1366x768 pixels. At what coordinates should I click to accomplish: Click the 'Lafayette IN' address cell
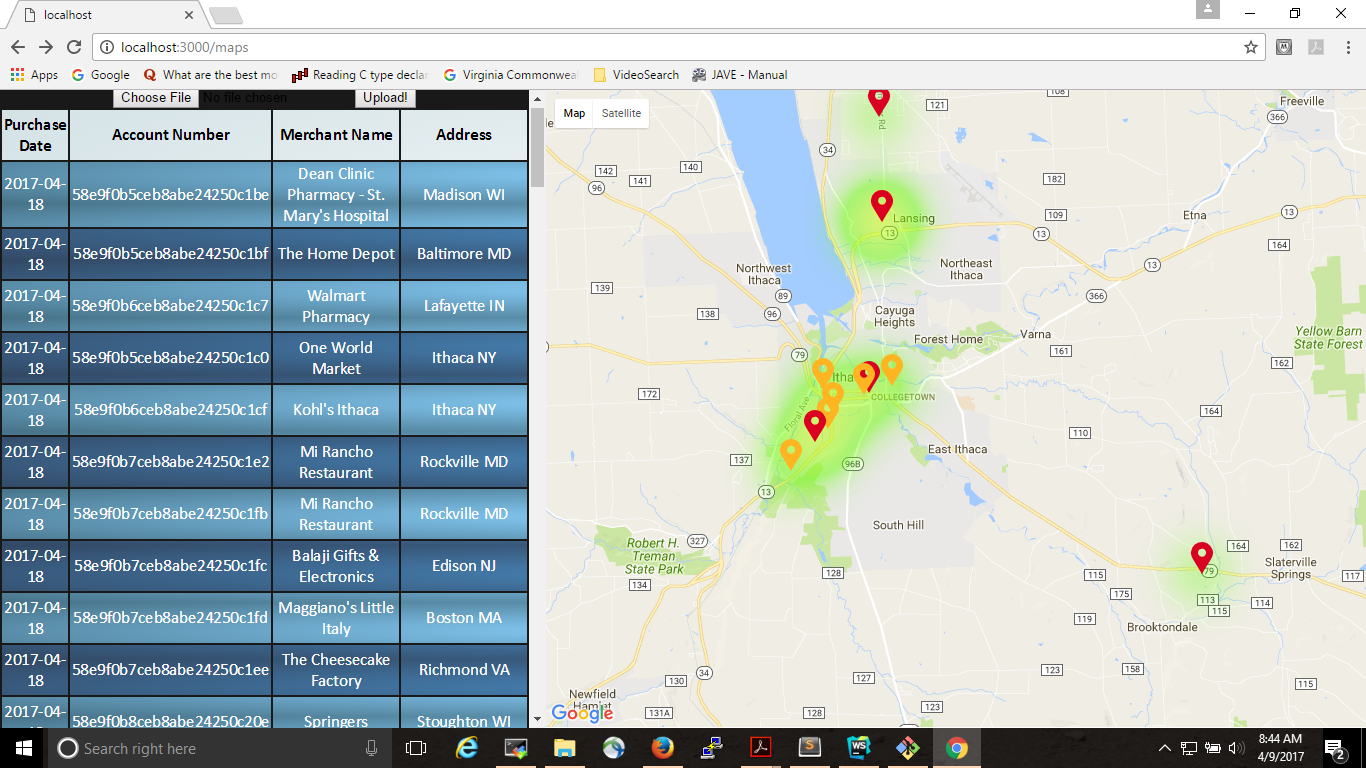click(464, 306)
